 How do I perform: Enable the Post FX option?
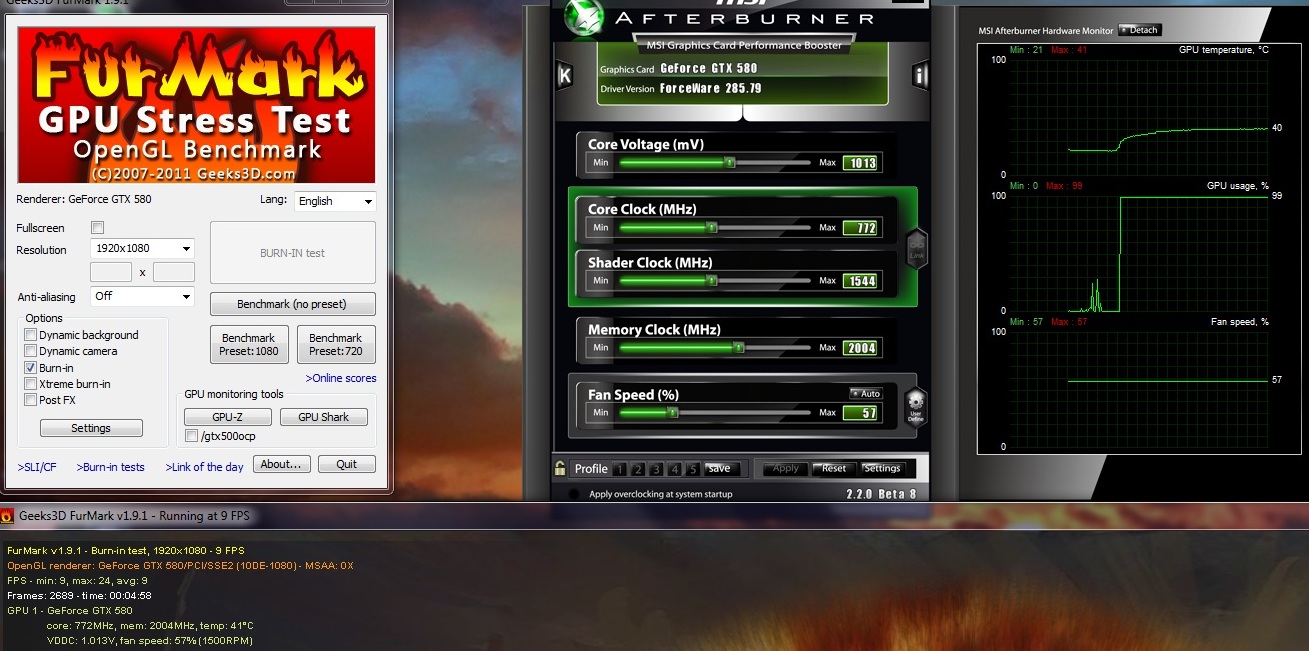31,400
